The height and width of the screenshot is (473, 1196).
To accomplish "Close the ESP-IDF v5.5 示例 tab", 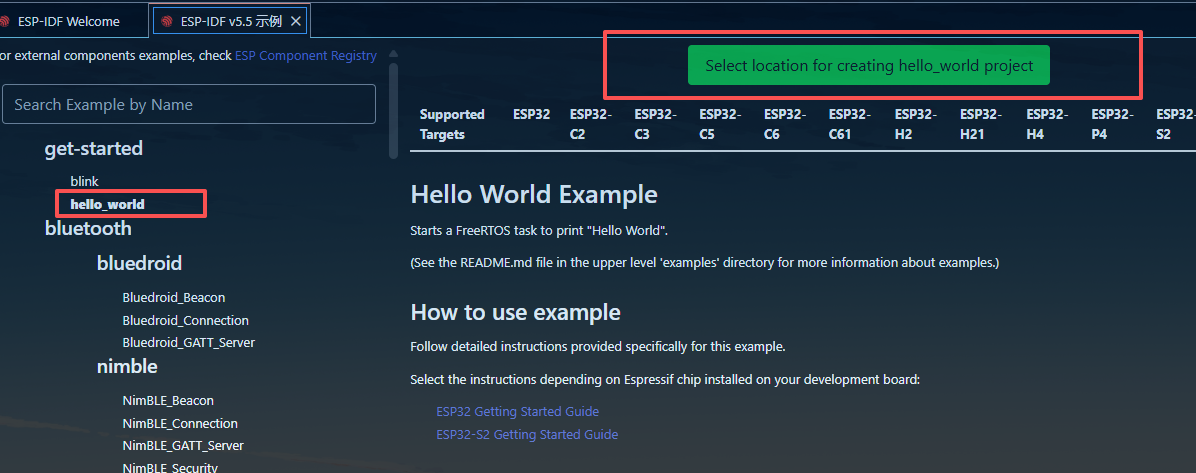I will [x=296, y=21].
